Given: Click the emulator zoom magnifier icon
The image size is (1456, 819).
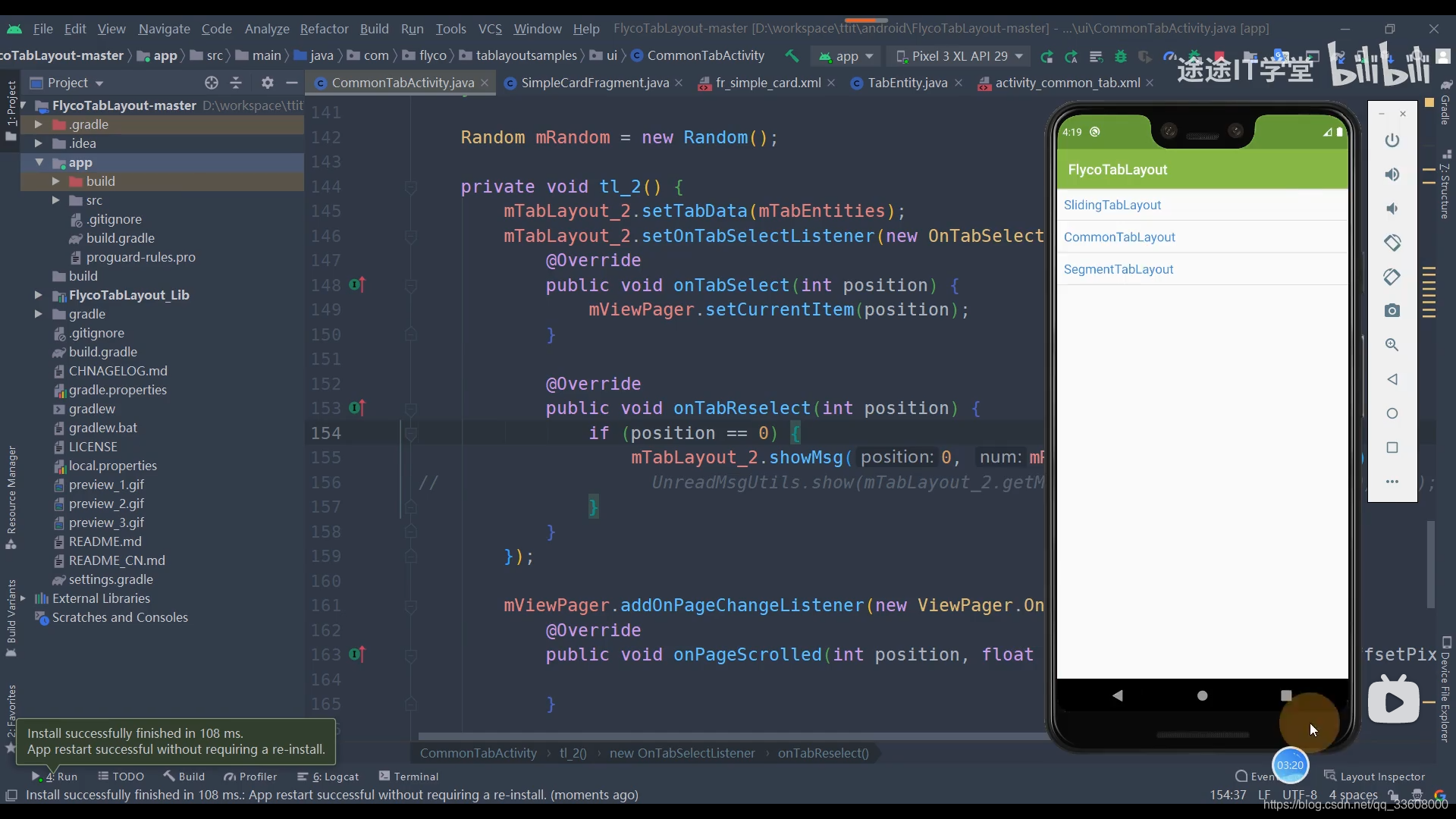Looking at the screenshot, I should (x=1392, y=345).
